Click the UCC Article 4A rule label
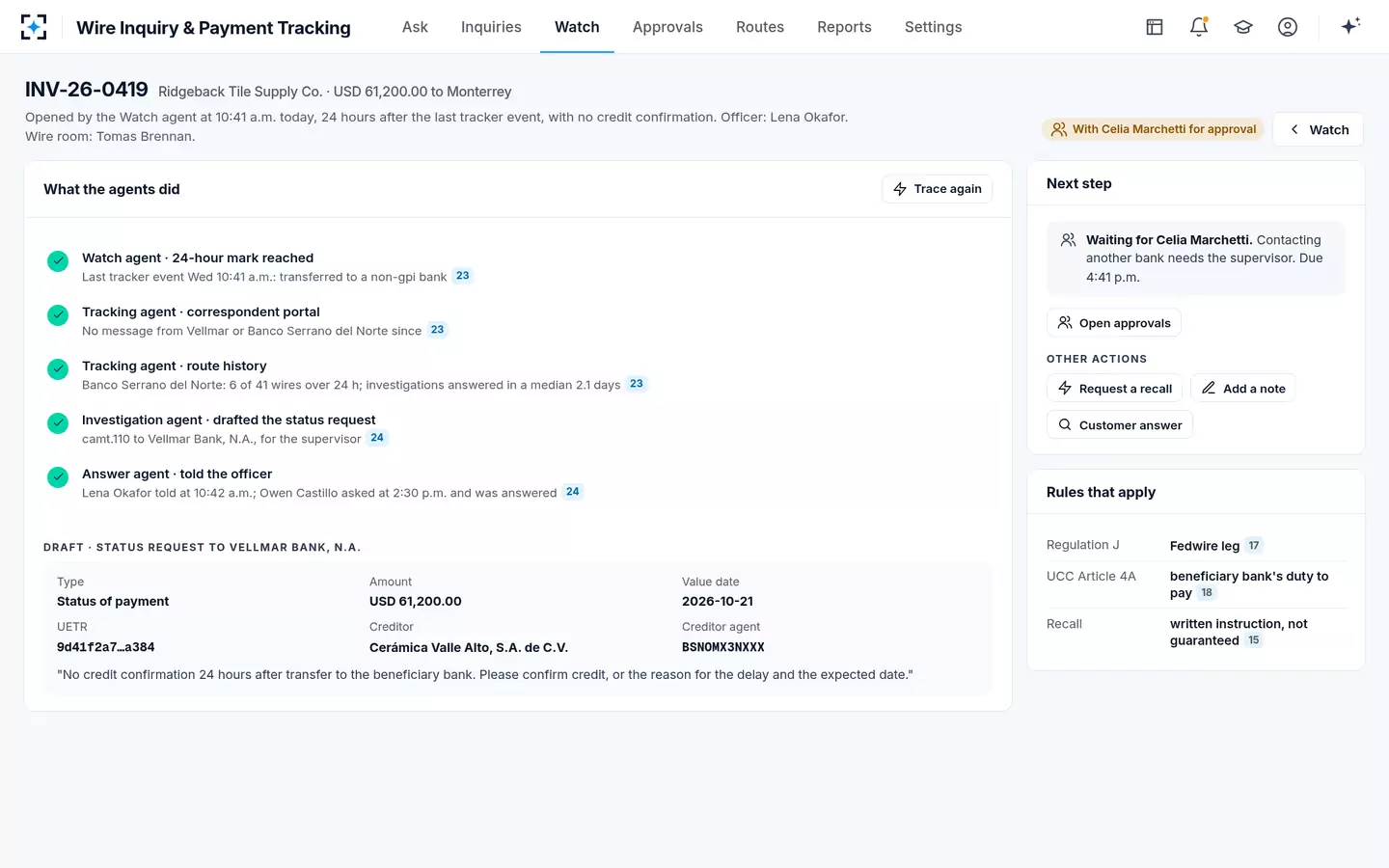The image size is (1389, 868). tap(1091, 576)
